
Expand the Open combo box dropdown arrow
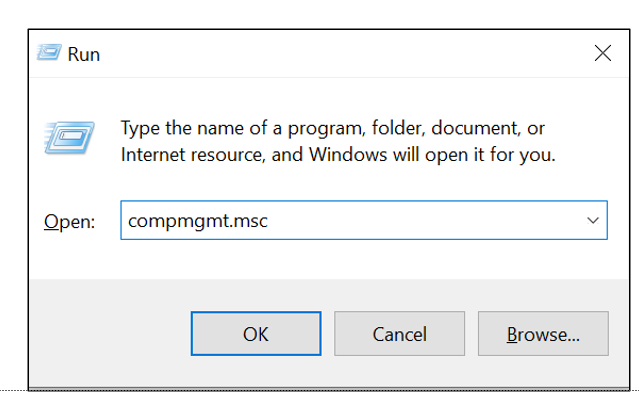(x=593, y=220)
